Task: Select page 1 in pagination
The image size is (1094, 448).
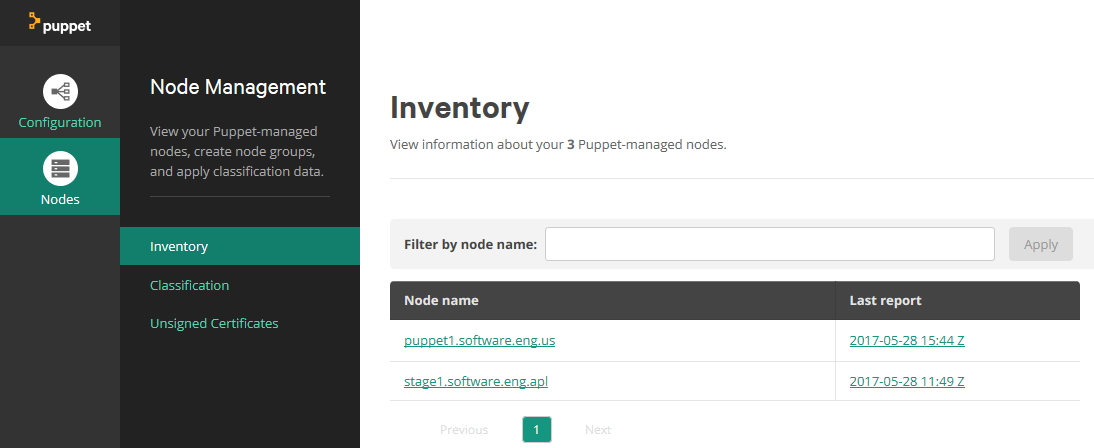Action: click(x=537, y=430)
